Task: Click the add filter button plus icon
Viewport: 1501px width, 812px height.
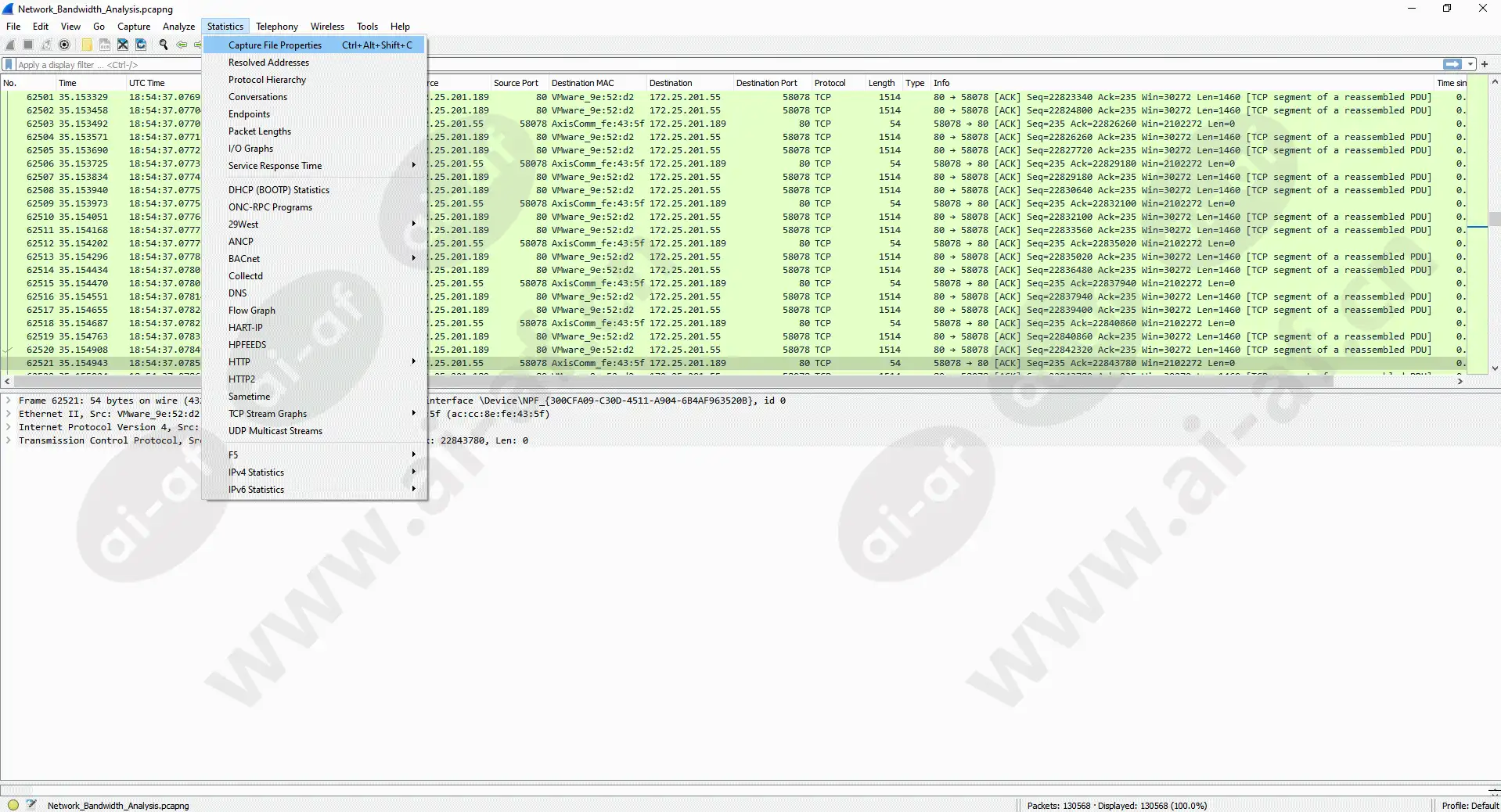Action: coord(1485,64)
